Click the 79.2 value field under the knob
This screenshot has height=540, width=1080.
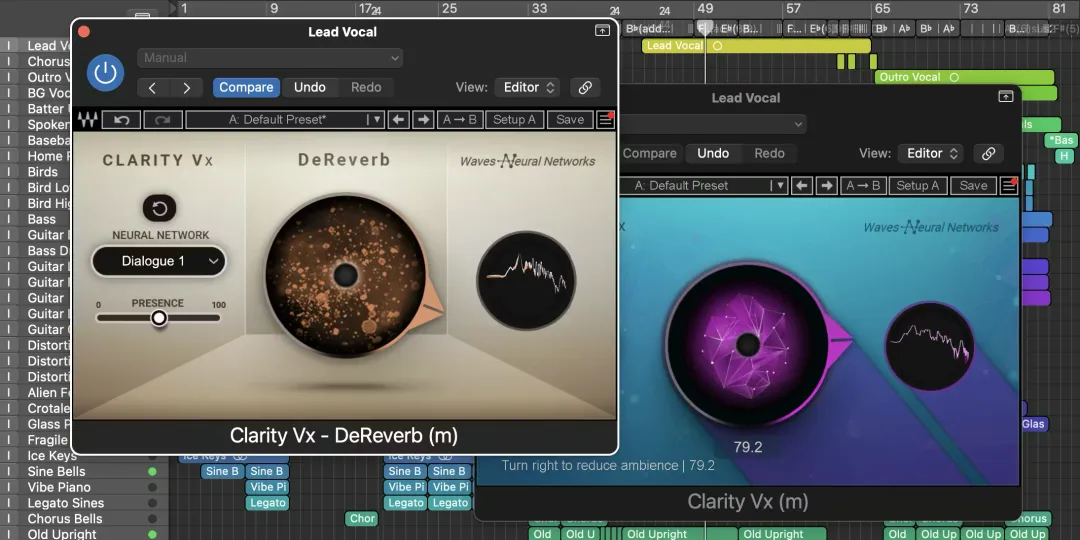click(x=747, y=448)
